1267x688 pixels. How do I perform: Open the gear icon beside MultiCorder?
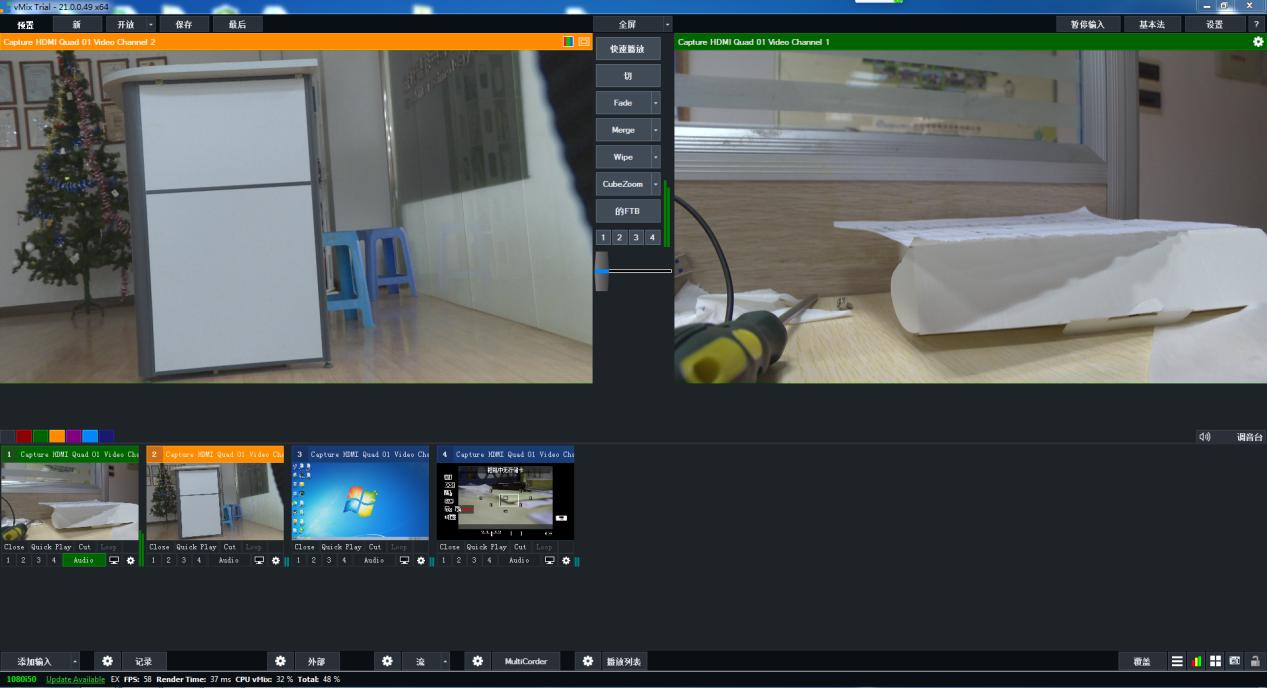[x=478, y=661]
